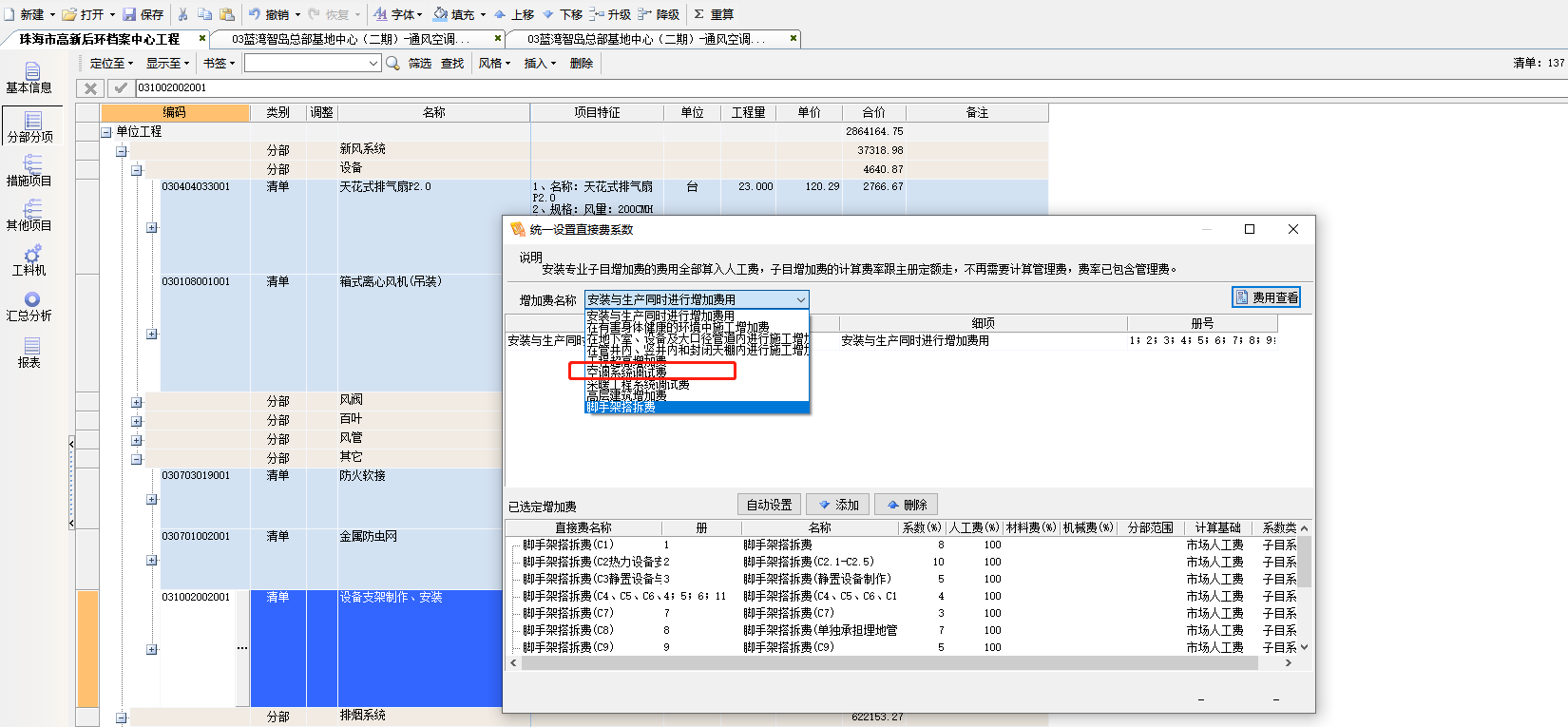Screen dimensions: 1568x727
Task: Open the 书签 bookmark dropdown
Action: coord(219,63)
